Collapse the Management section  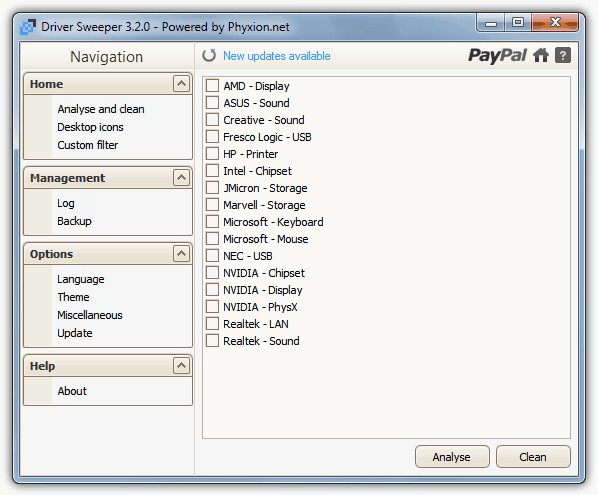coord(182,177)
